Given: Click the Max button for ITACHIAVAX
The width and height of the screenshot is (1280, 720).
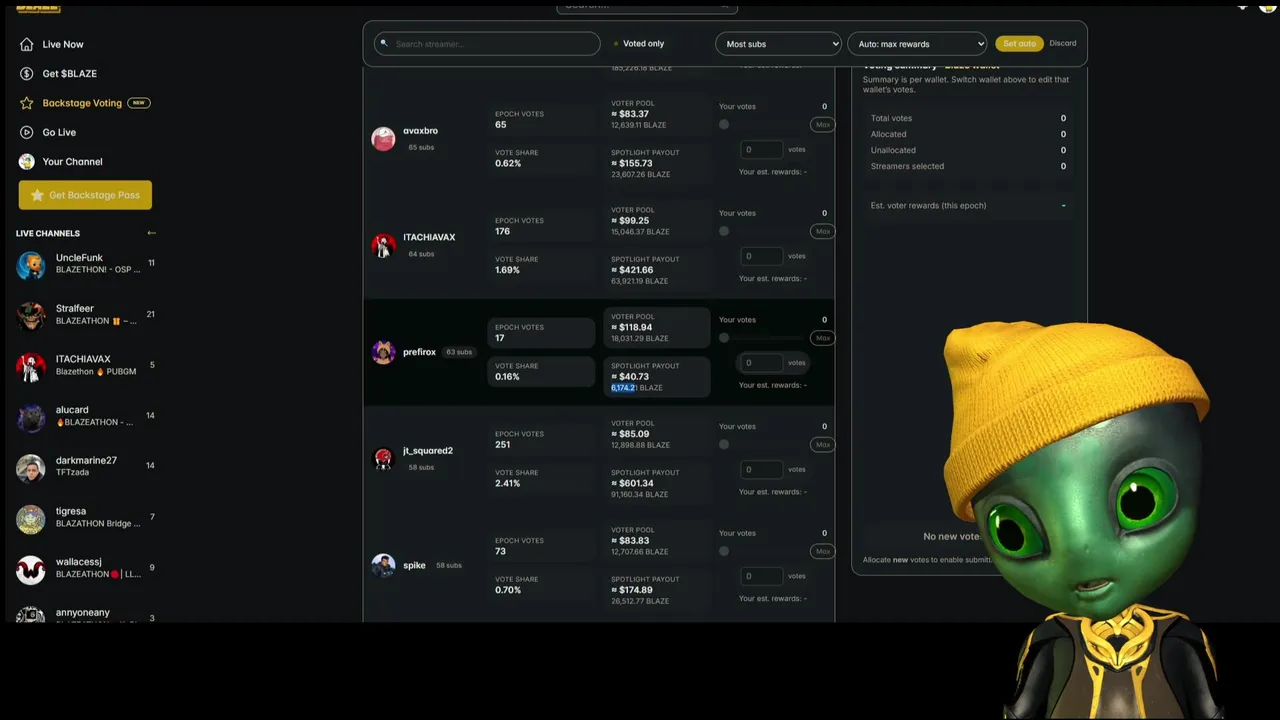Looking at the screenshot, I should 823,231.
